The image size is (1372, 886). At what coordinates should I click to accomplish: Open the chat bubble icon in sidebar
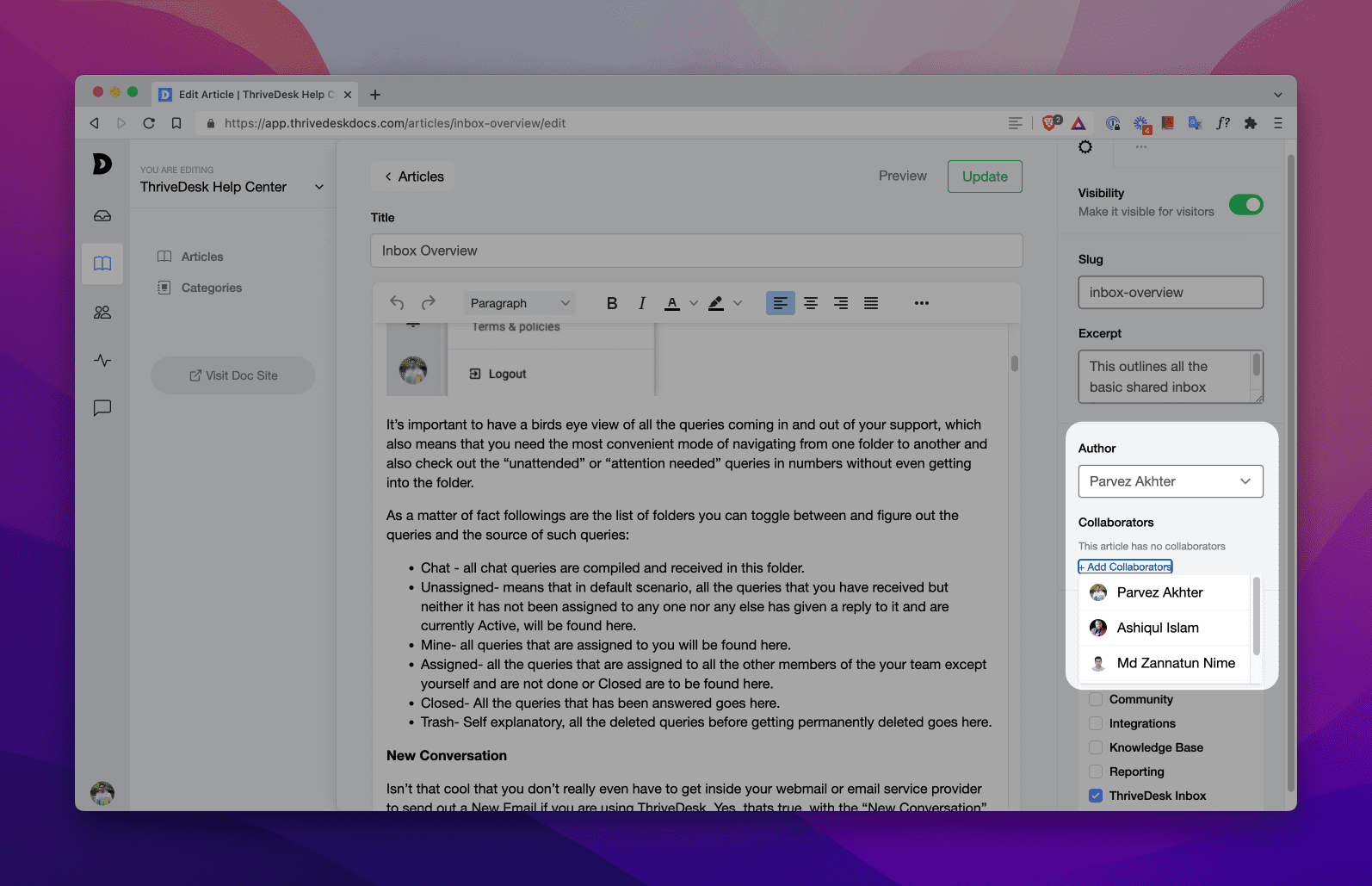102,408
